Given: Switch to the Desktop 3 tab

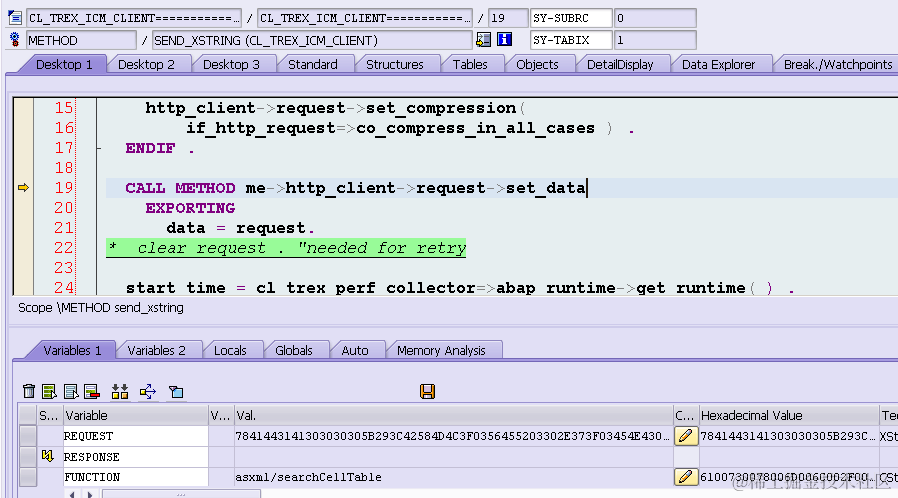Looking at the screenshot, I should pyautogui.click(x=231, y=64).
